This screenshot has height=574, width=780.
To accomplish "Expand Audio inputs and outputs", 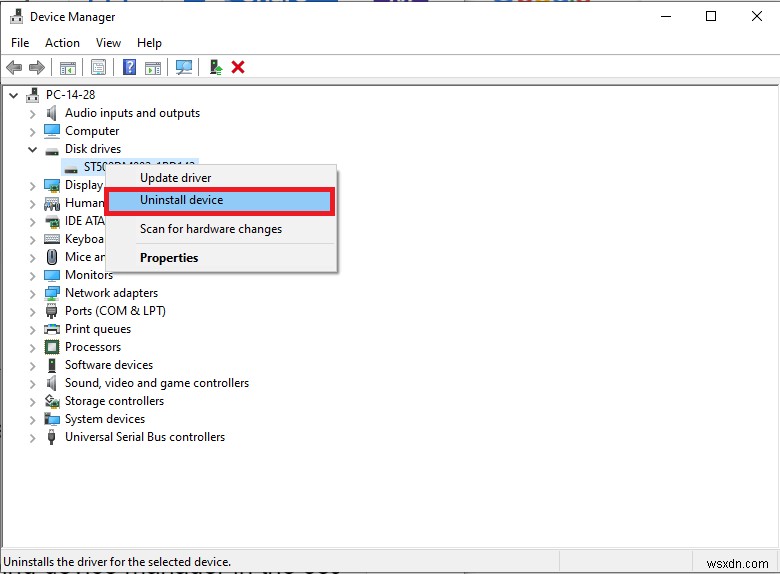I will pos(32,114).
